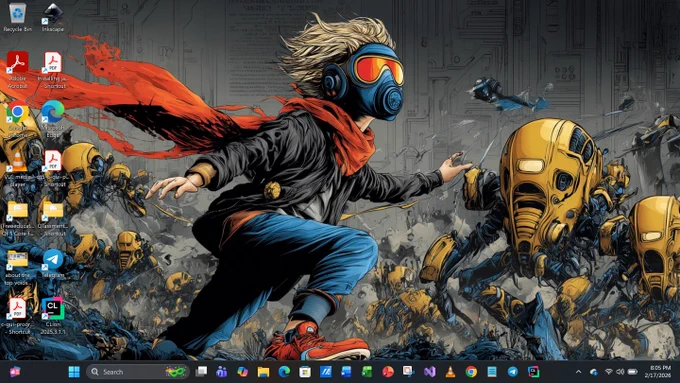
Task: Show hidden system tray icons
Action: pos(578,372)
